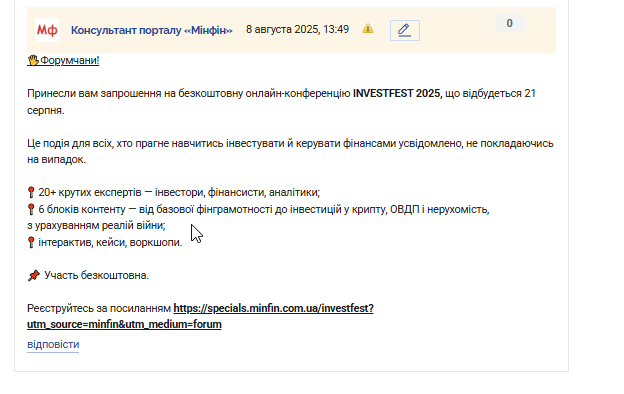
Task: Click bold text INVESTFEST 2025
Action: click(x=397, y=94)
